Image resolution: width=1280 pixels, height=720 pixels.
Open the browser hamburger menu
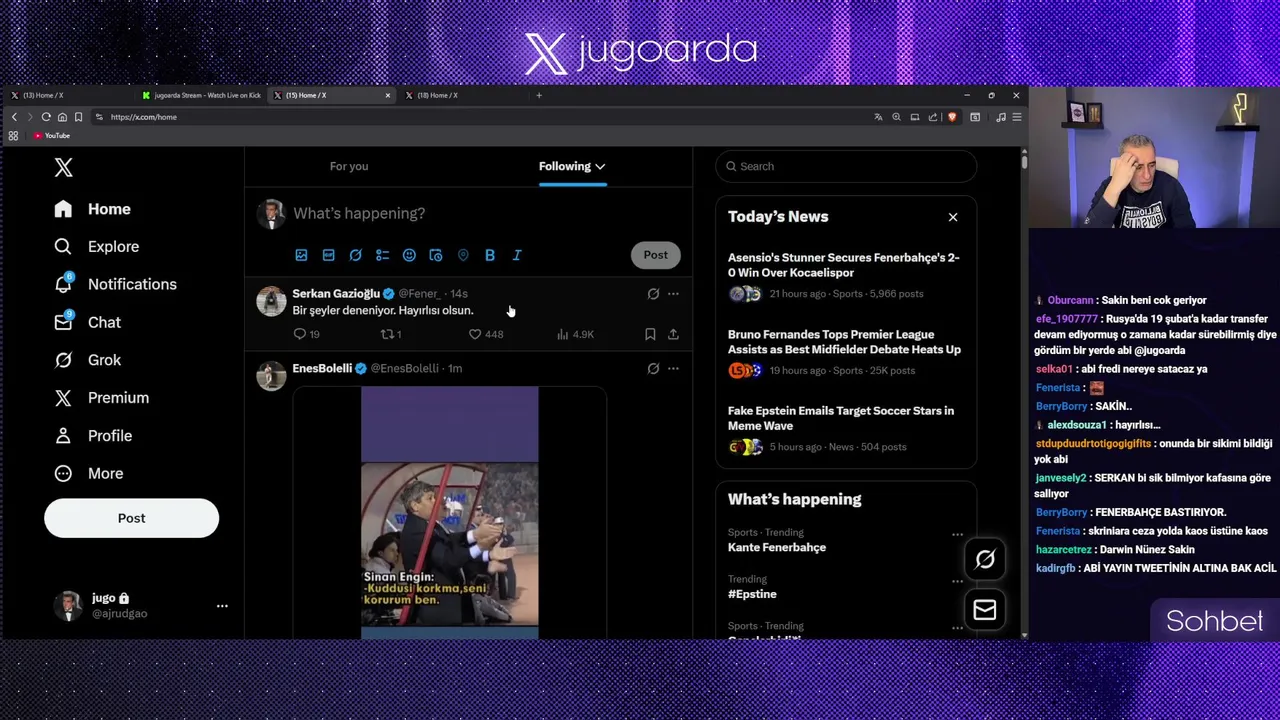(x=1016, y=117)
